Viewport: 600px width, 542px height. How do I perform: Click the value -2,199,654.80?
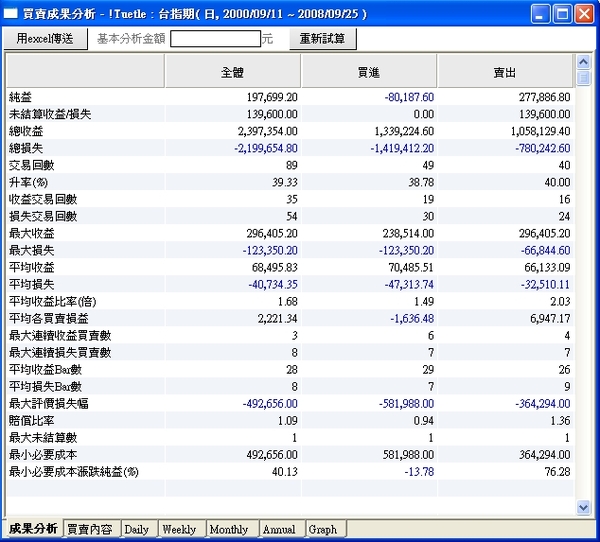[266, 148]
